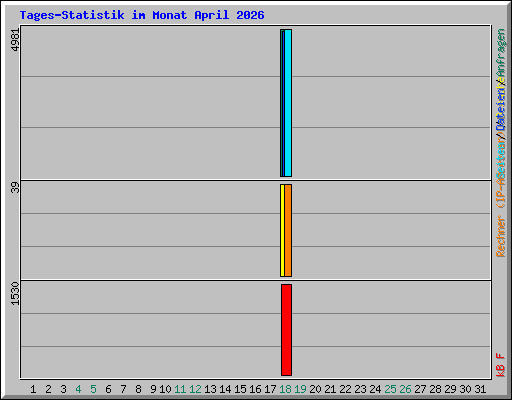The width and height of the screenshot is (512, 400).
Task: Click the orange bar in the middle chart
Action: (288, 230)
